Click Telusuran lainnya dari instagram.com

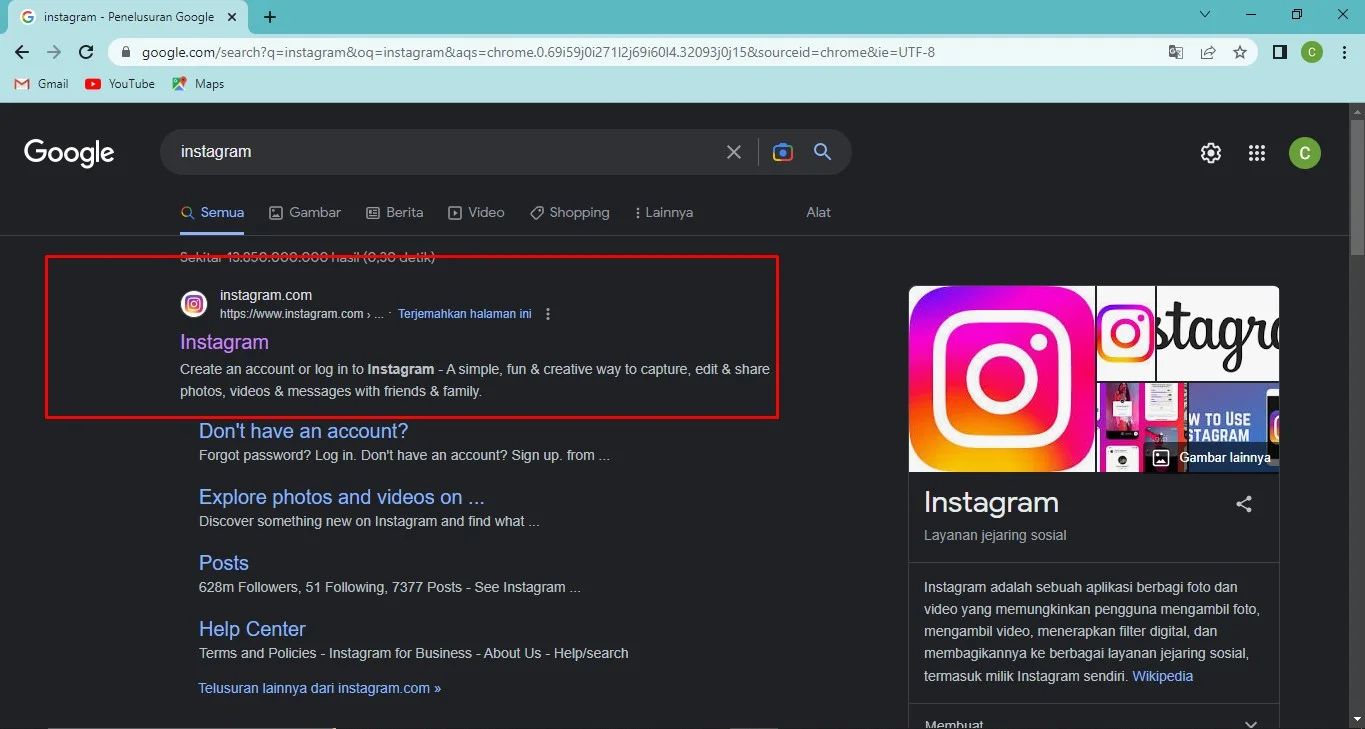click(319, 688)
